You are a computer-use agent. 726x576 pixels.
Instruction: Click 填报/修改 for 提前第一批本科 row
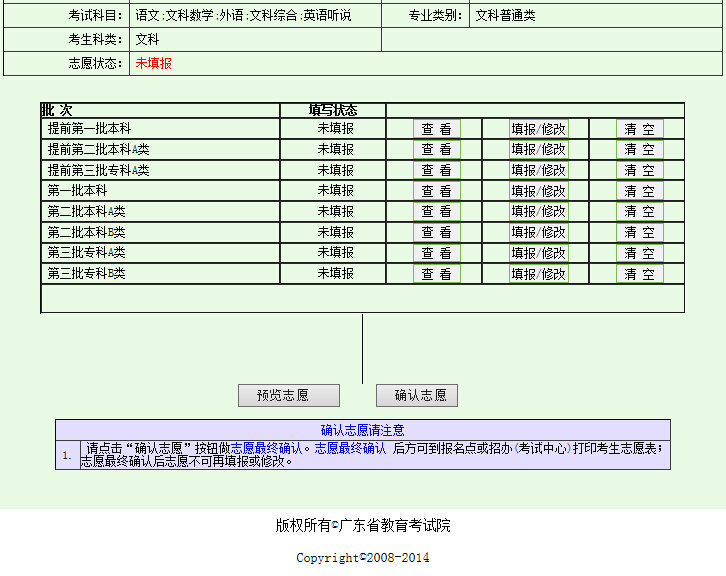(x=538, y=129)
